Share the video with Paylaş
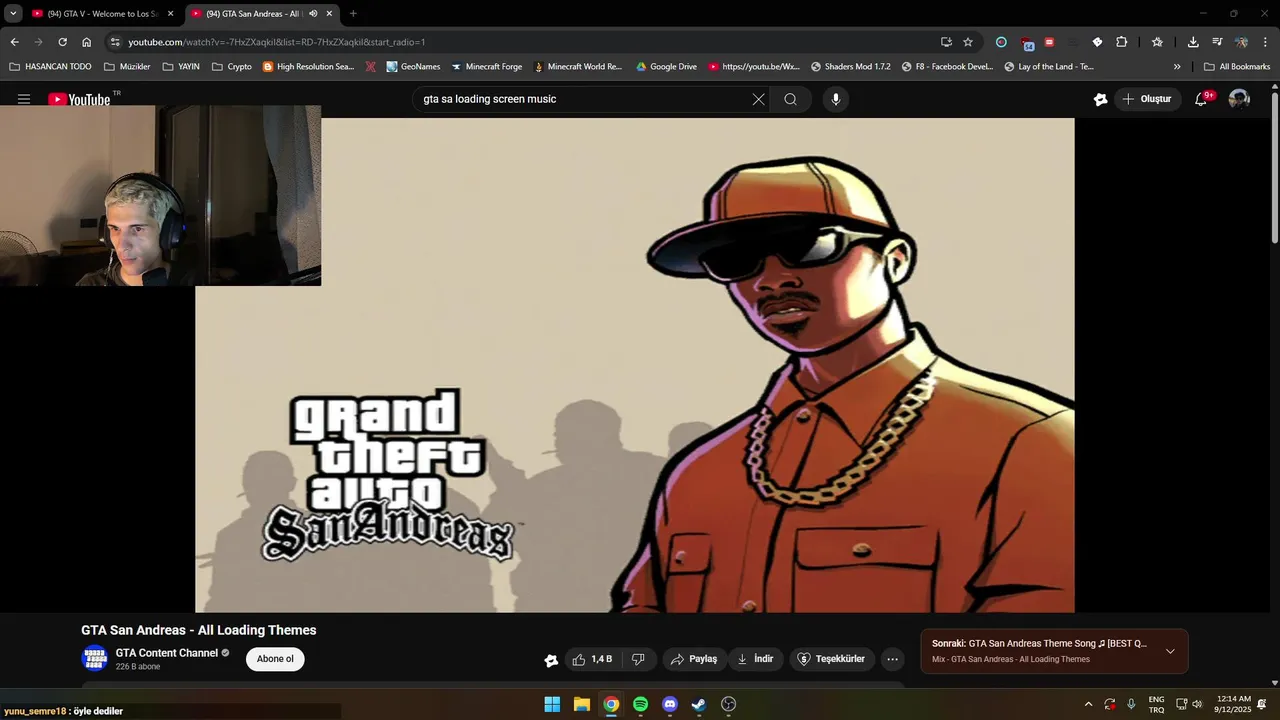This screenshot has width=1280, height=720. pos(693,659)
